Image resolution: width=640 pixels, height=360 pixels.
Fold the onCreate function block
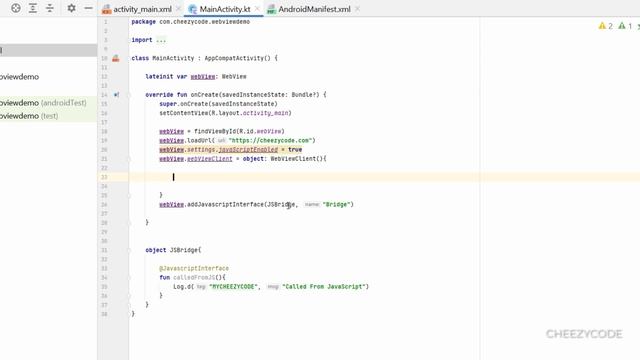tap(129, 95)
